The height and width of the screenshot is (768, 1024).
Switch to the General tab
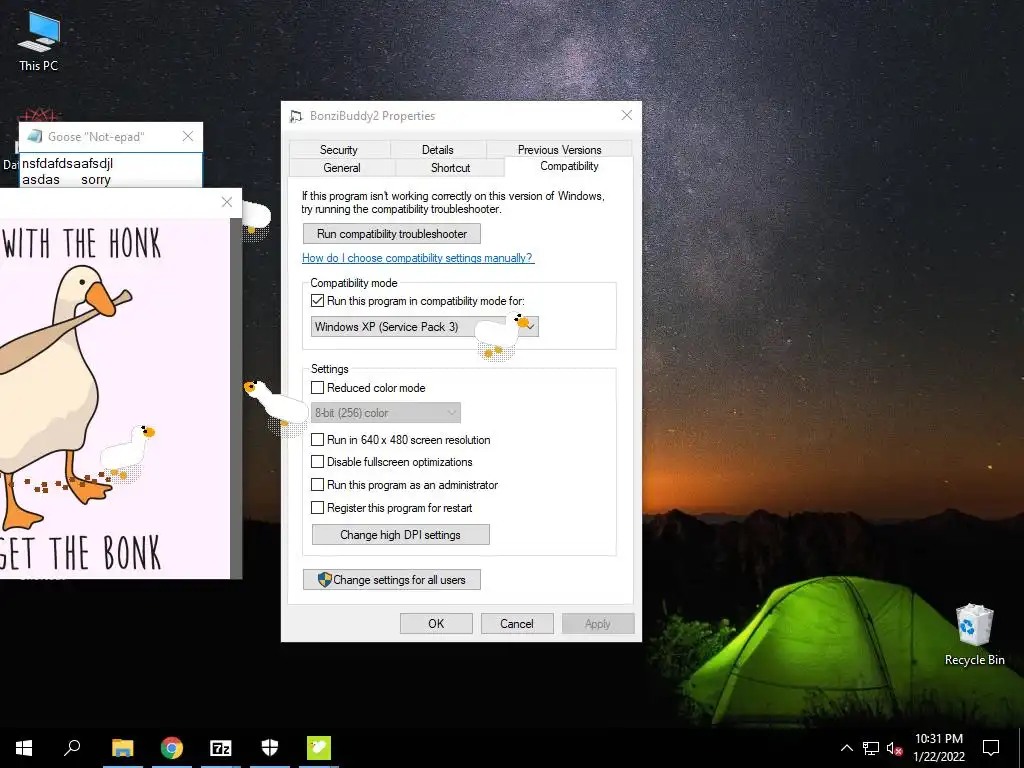(x=342, y=168)
